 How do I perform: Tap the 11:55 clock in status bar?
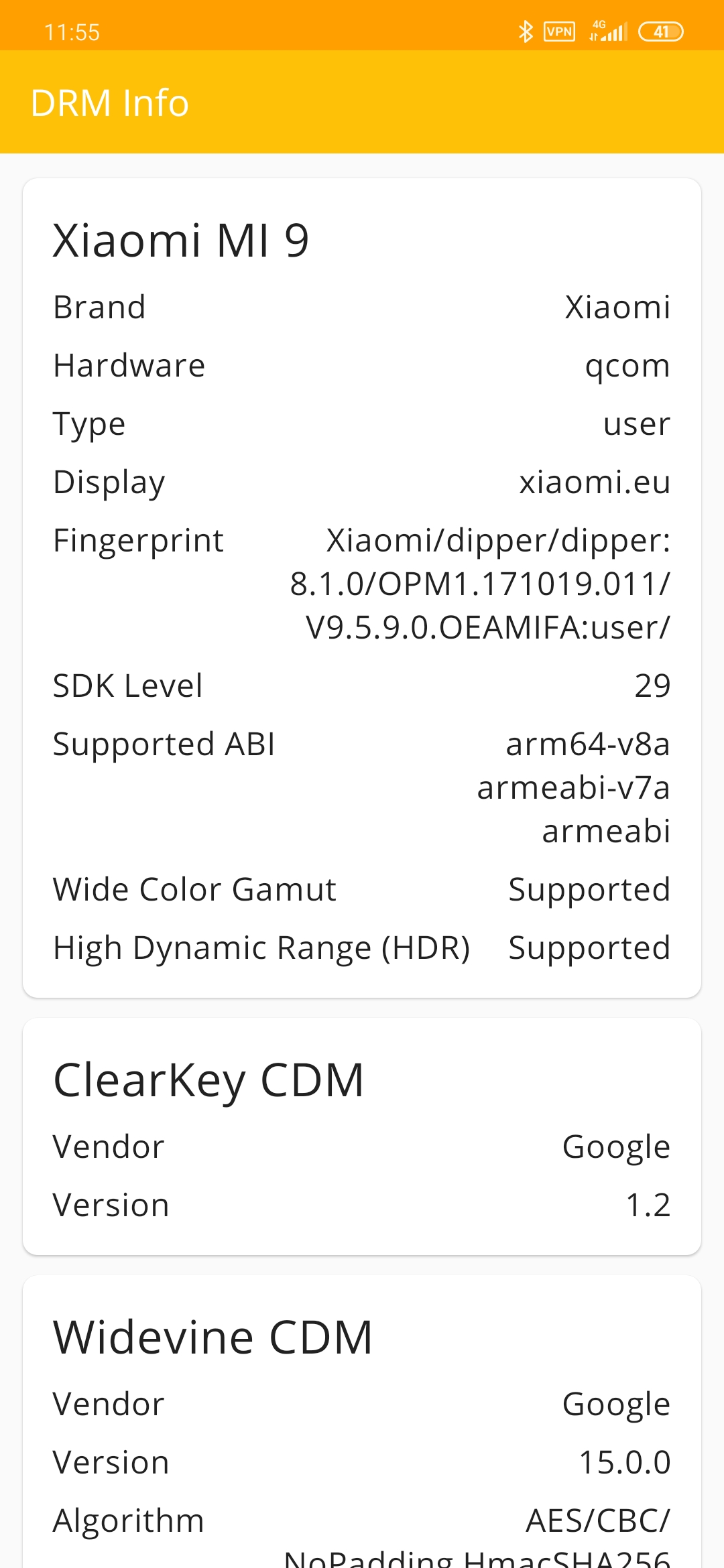click(72, 32)
